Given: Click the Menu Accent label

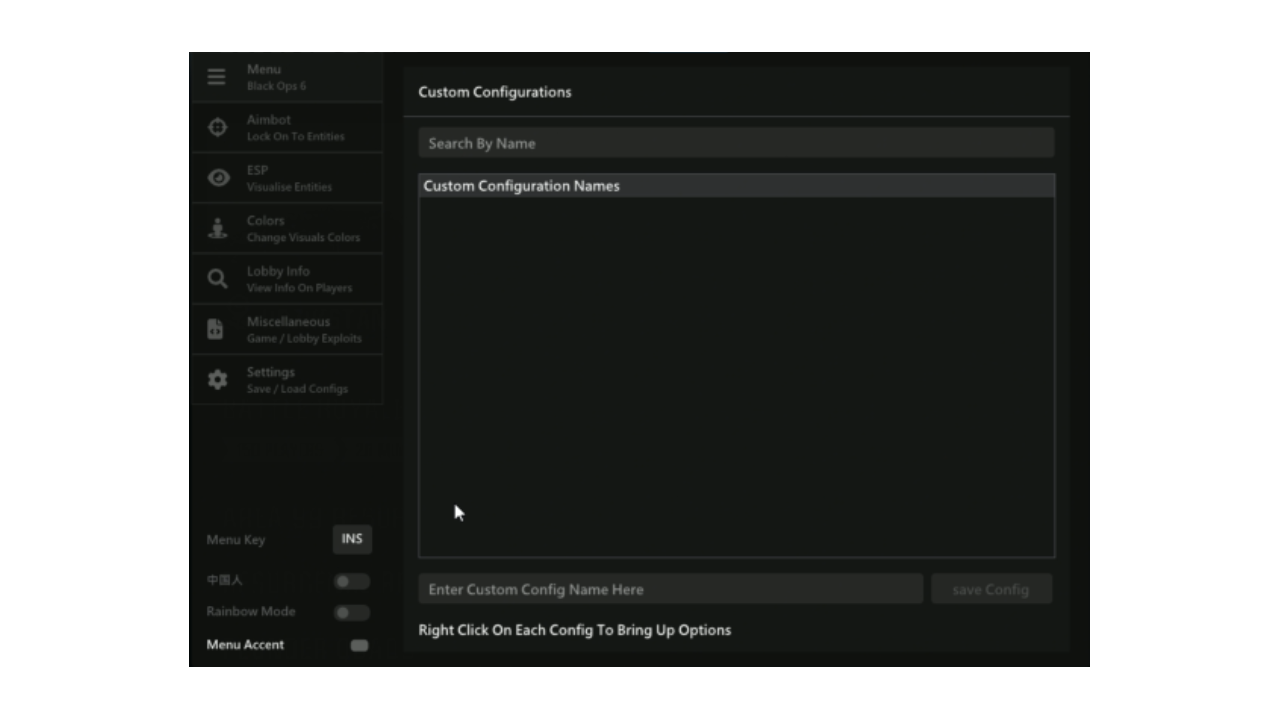Looking at the screenshot, I should point(245,645).
